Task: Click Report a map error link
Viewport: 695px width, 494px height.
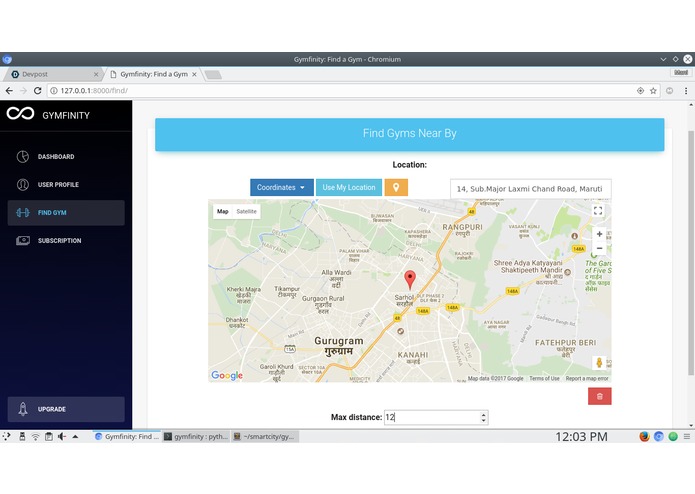Action: click(x=587, y=378)
